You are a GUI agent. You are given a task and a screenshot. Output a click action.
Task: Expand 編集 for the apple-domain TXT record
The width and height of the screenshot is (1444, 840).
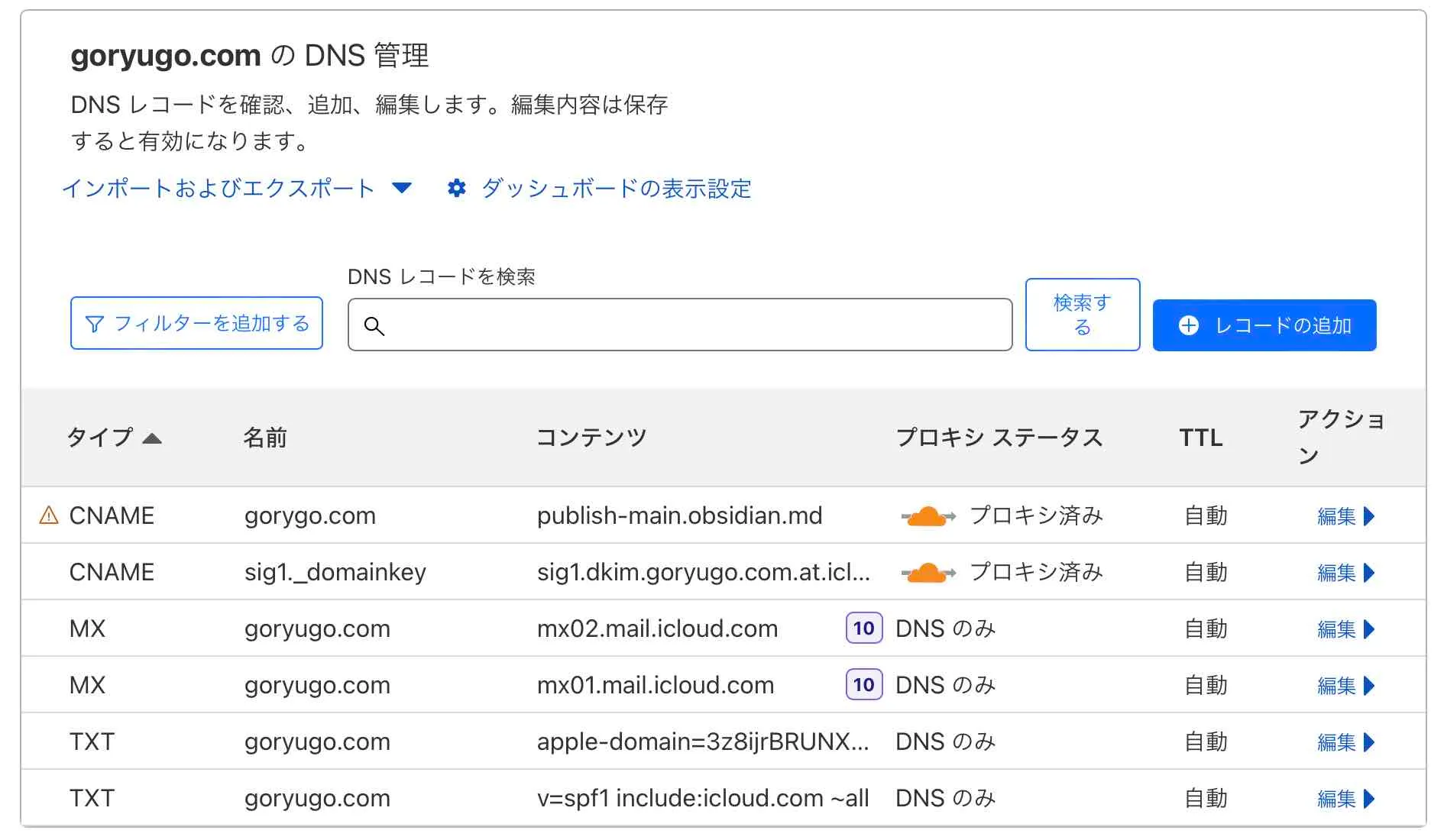click(1346, 742)
